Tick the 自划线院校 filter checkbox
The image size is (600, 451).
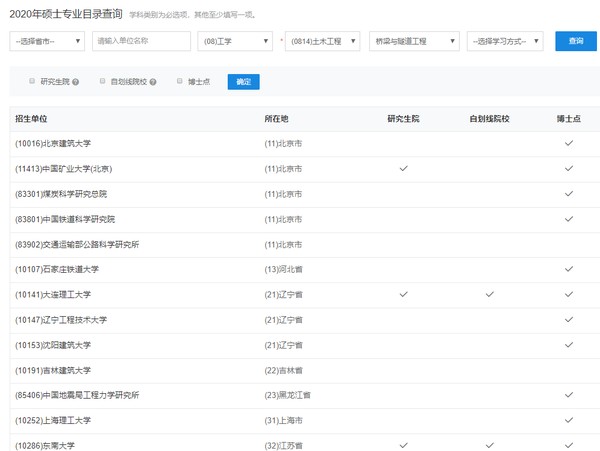[102, 81]
